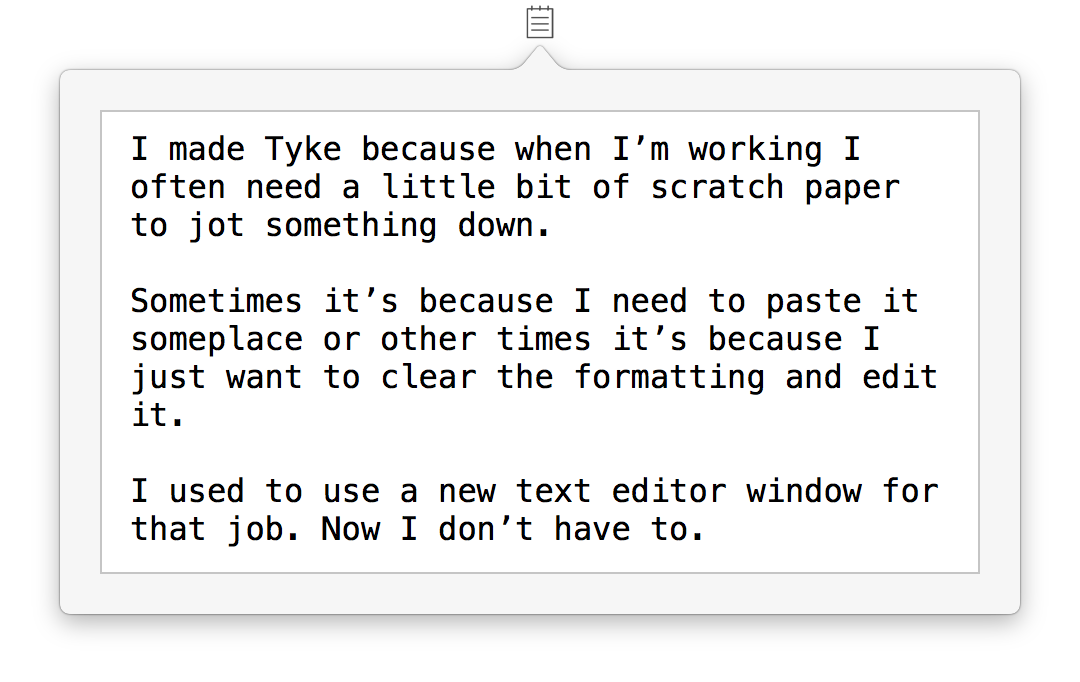The image size is (1080, 682).
Task: Place cursor at end of 'Now I don't have to.'
Action: [x=706, y=529]
